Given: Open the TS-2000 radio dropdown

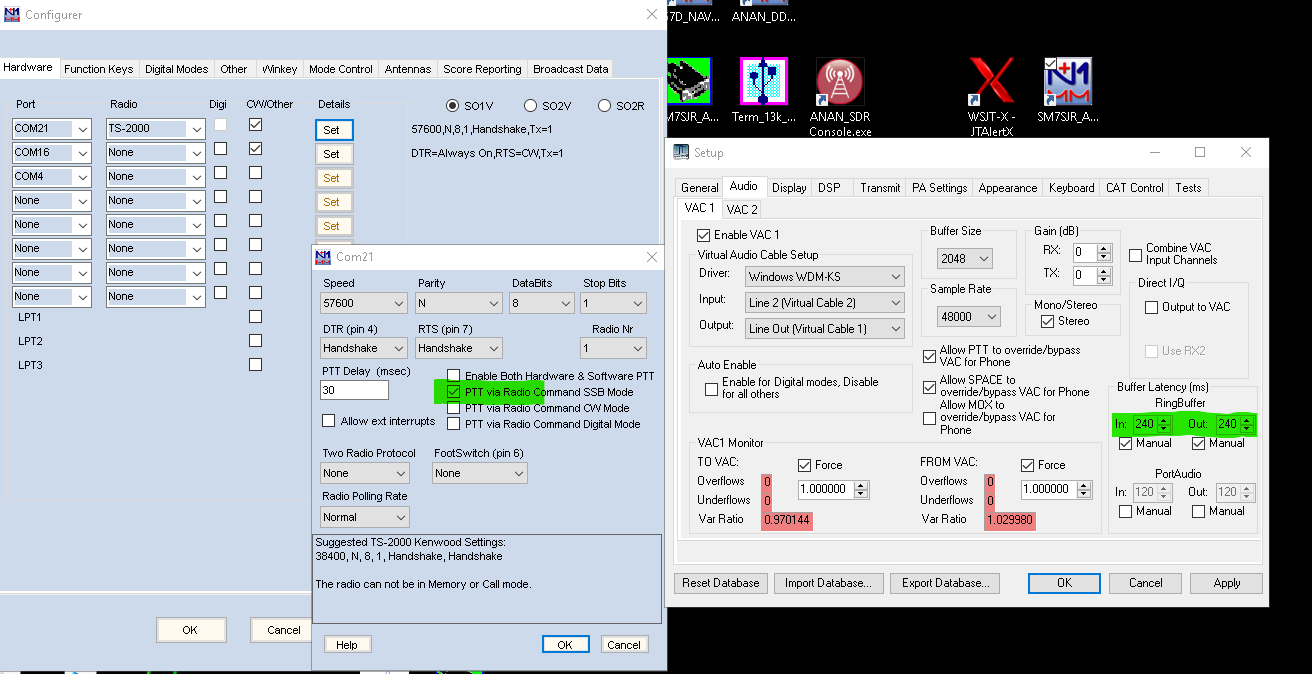Looking at the screenshot, I should point(196,129).
